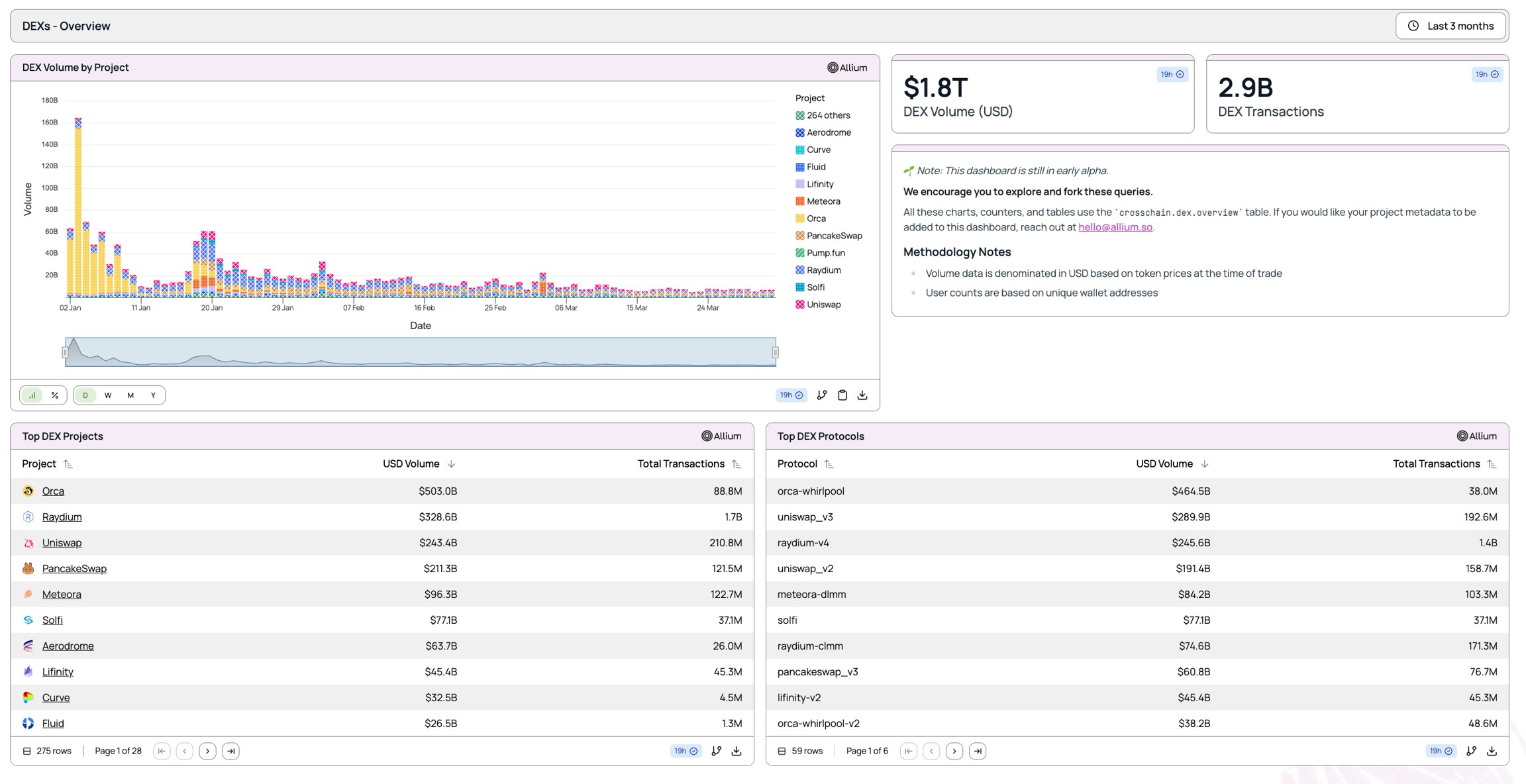Click the Solfi project icon
The width and height of the screenshot is (1526, 784).
pos(28,620)
